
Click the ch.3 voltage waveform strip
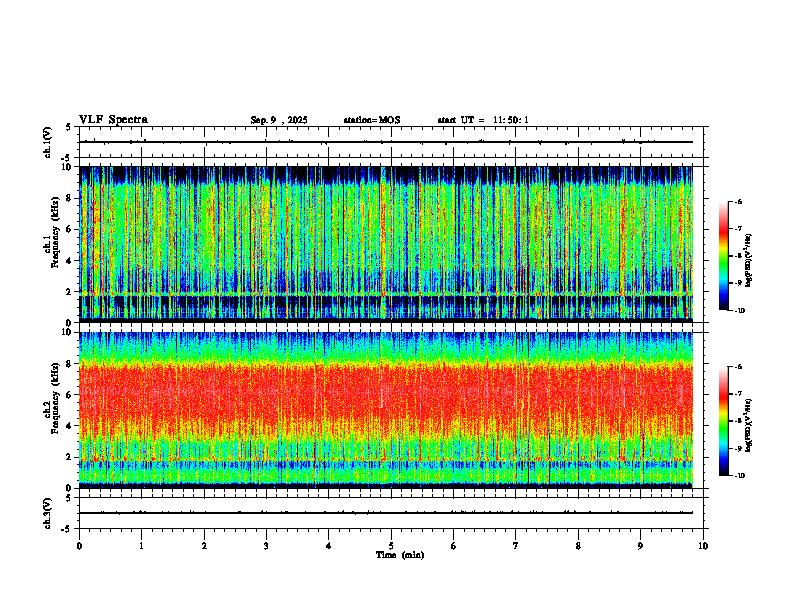click(x=391, y=513)
